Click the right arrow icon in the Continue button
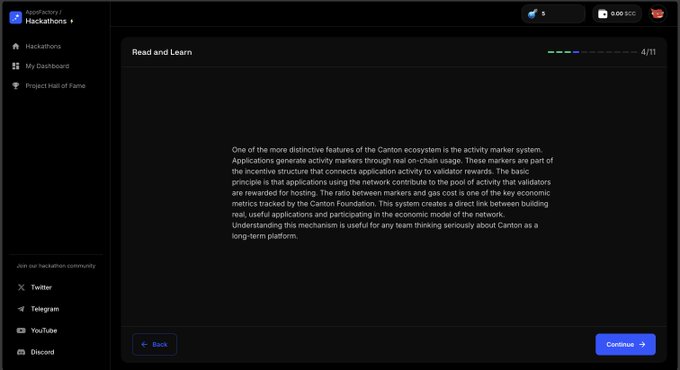 tap(642, 344)
